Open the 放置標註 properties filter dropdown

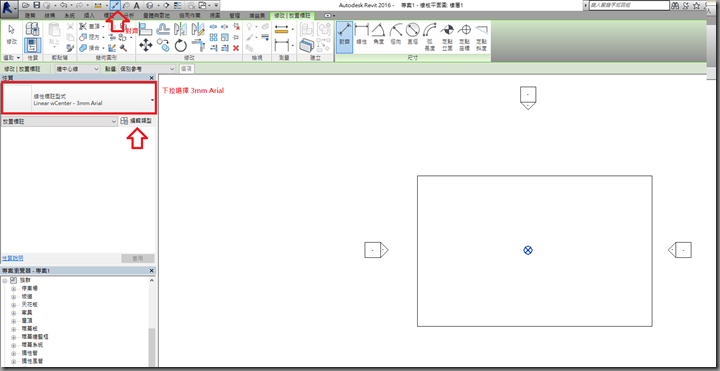[x=59, y=121]
